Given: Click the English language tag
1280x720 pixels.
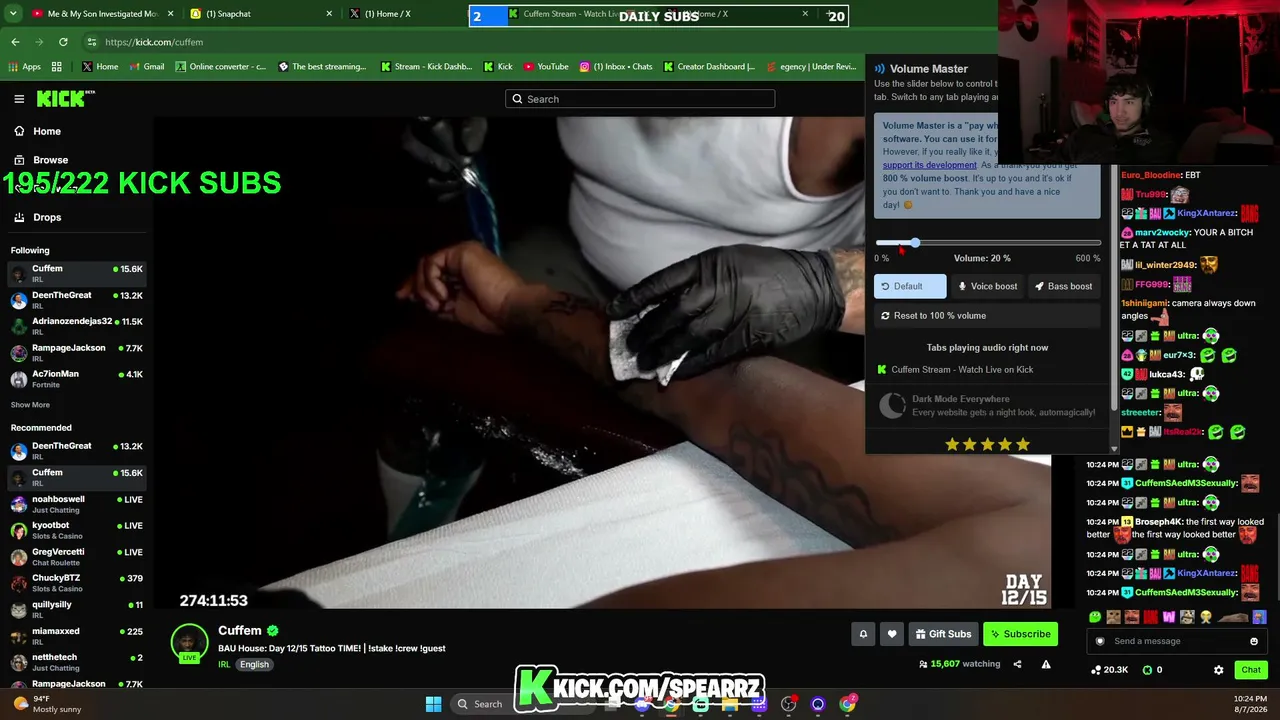Looking at the screenshot, I should click(254, 665).
